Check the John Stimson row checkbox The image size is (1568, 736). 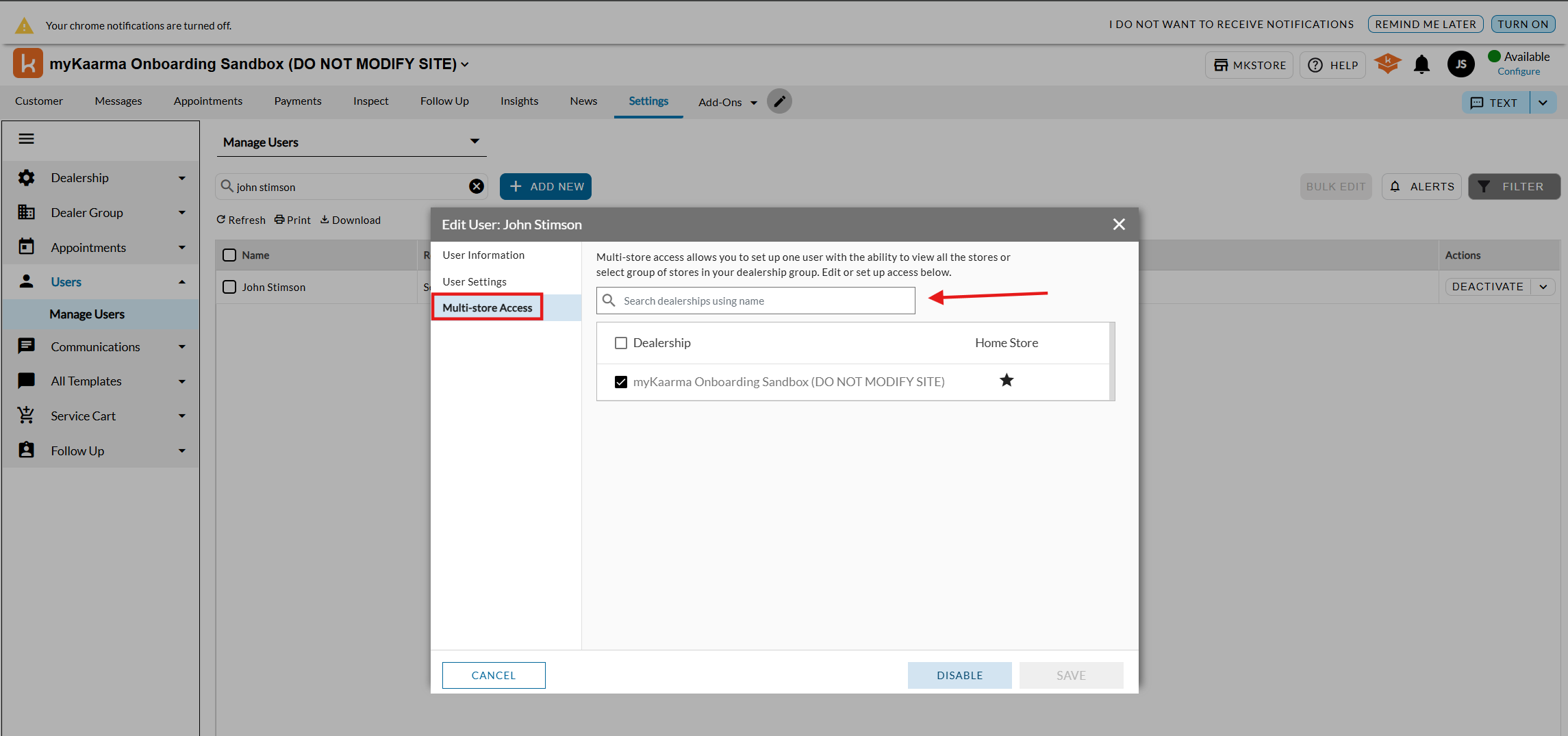pos(229,287)
